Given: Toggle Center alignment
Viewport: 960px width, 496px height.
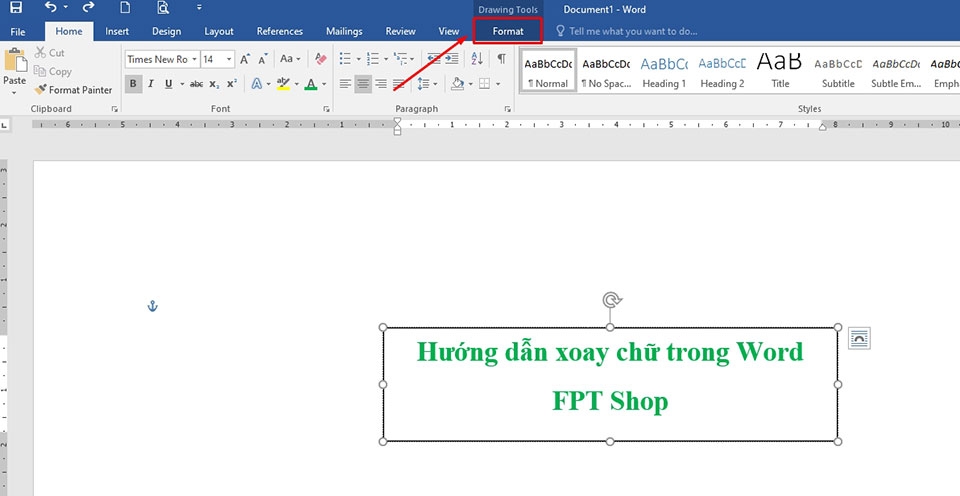Looking at the screenshot, I should [363, 84].
